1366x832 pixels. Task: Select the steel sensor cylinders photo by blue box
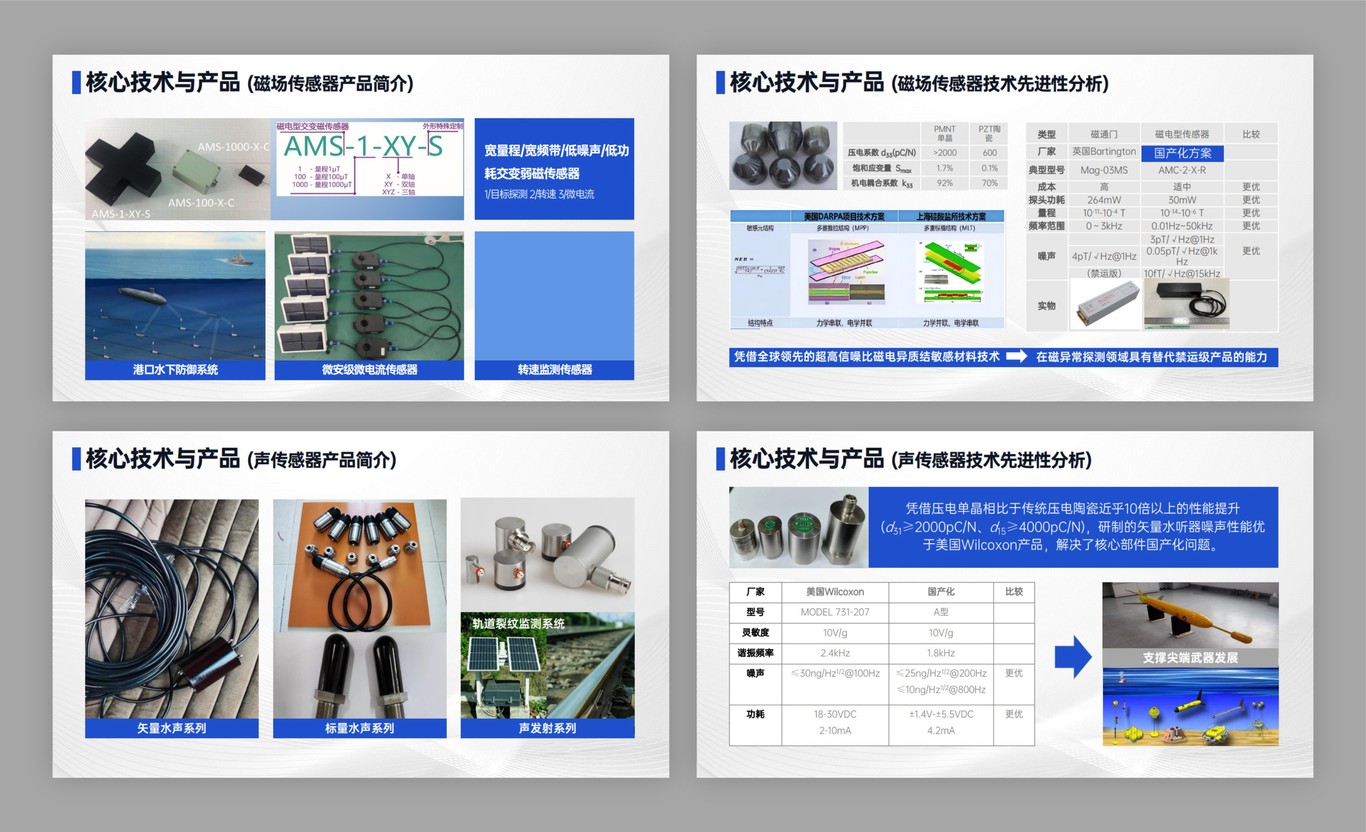[x=799, y=527]
